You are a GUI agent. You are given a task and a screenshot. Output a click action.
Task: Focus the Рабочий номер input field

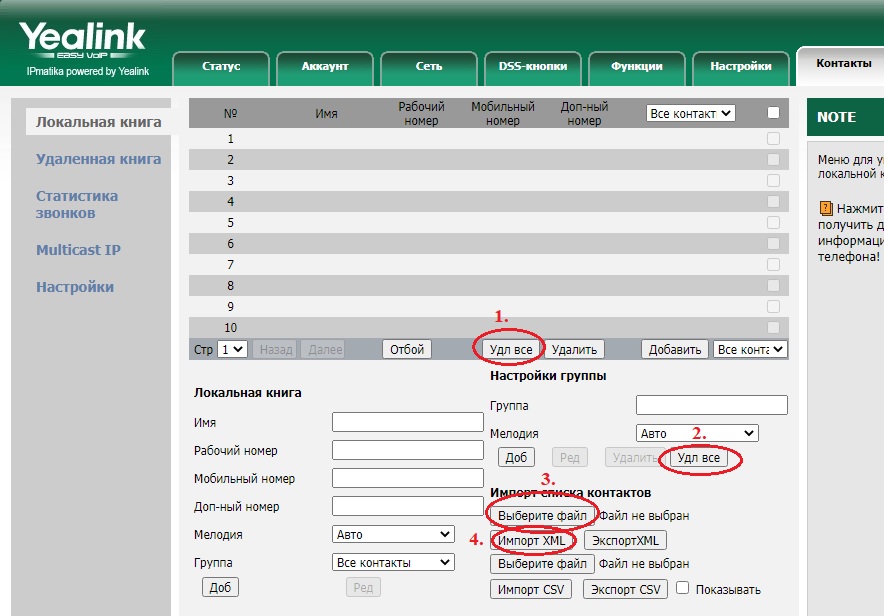tap(407, 450)
